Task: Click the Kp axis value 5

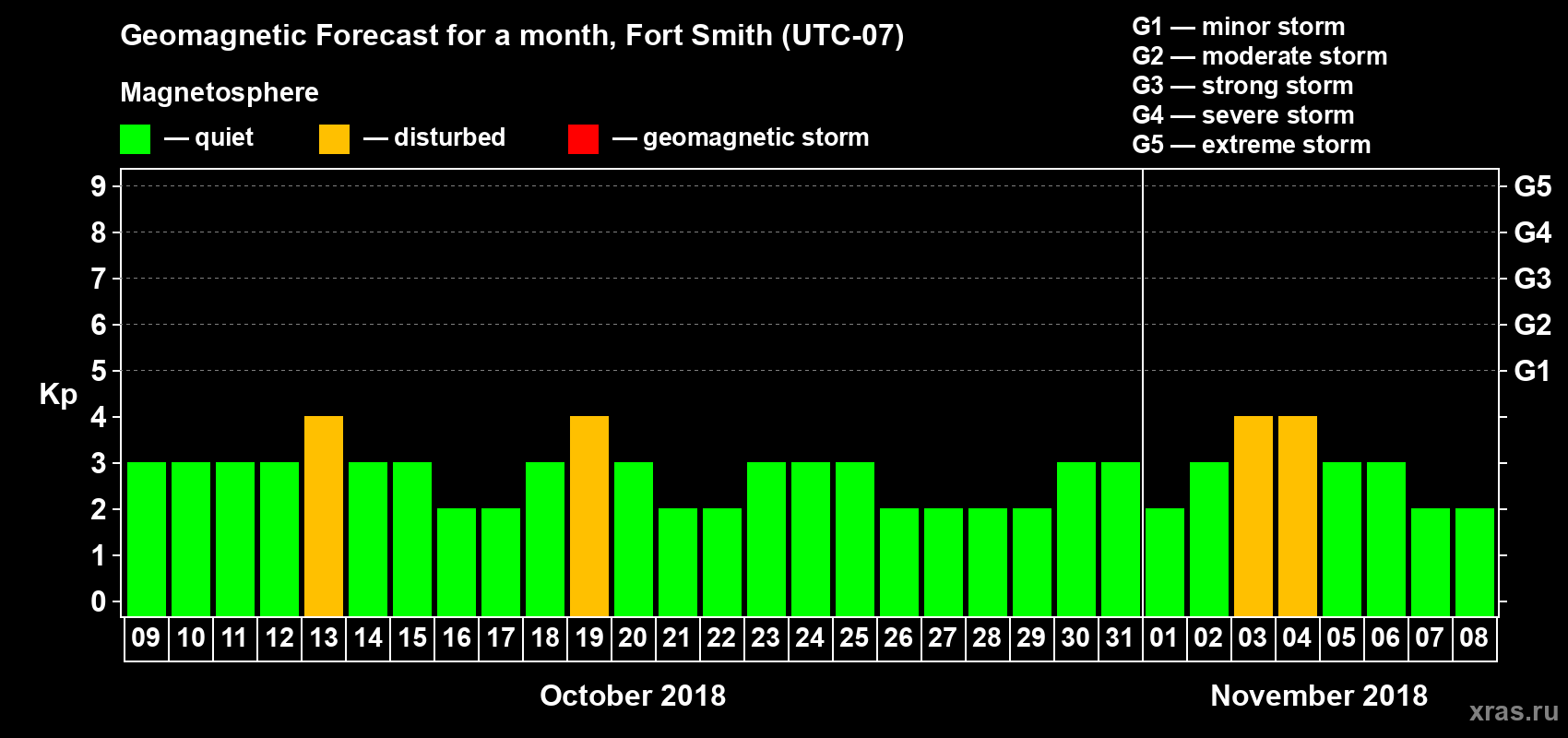Action: (99, 371)
